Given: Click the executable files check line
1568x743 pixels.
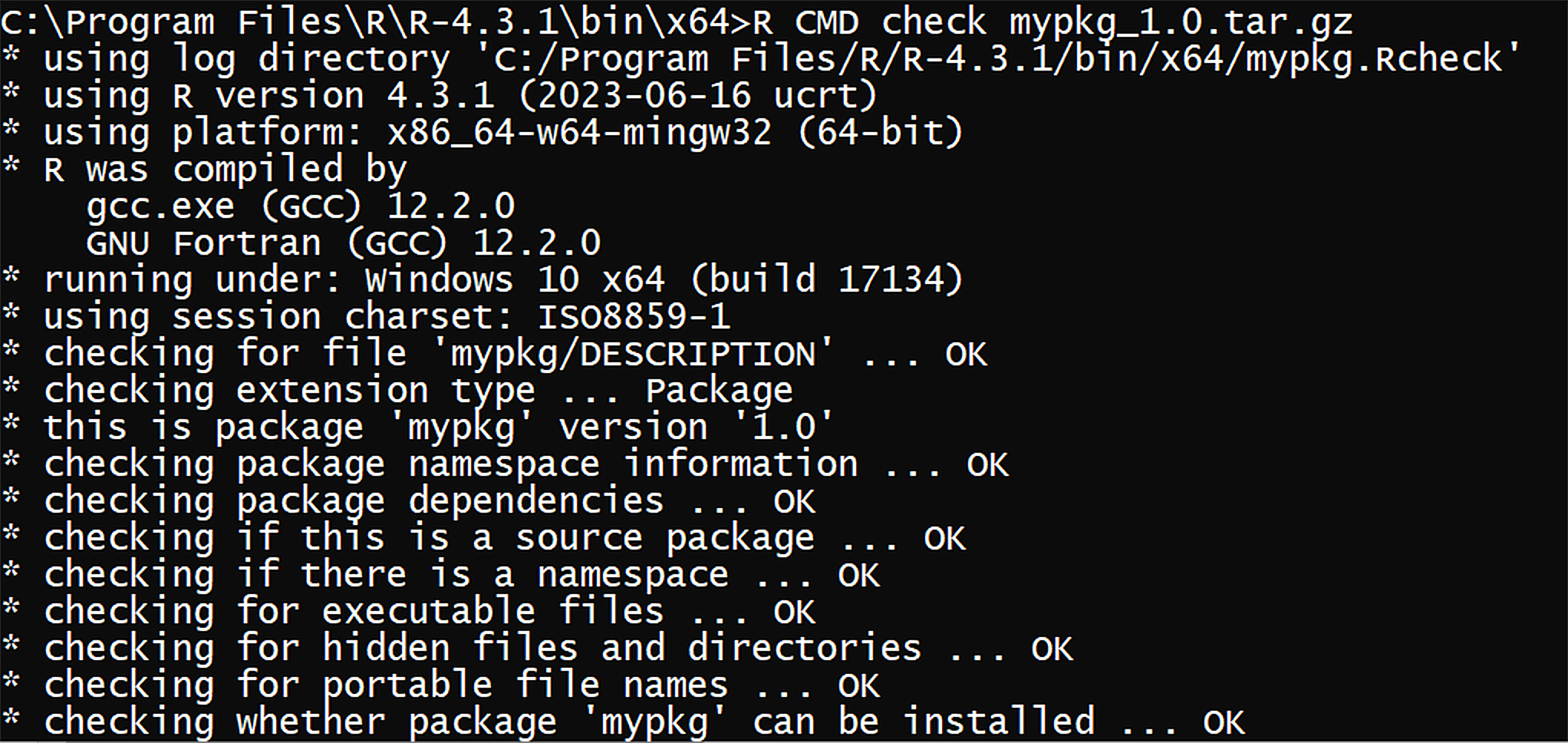Looking at the screenshot, I should (x=409, y=611).
